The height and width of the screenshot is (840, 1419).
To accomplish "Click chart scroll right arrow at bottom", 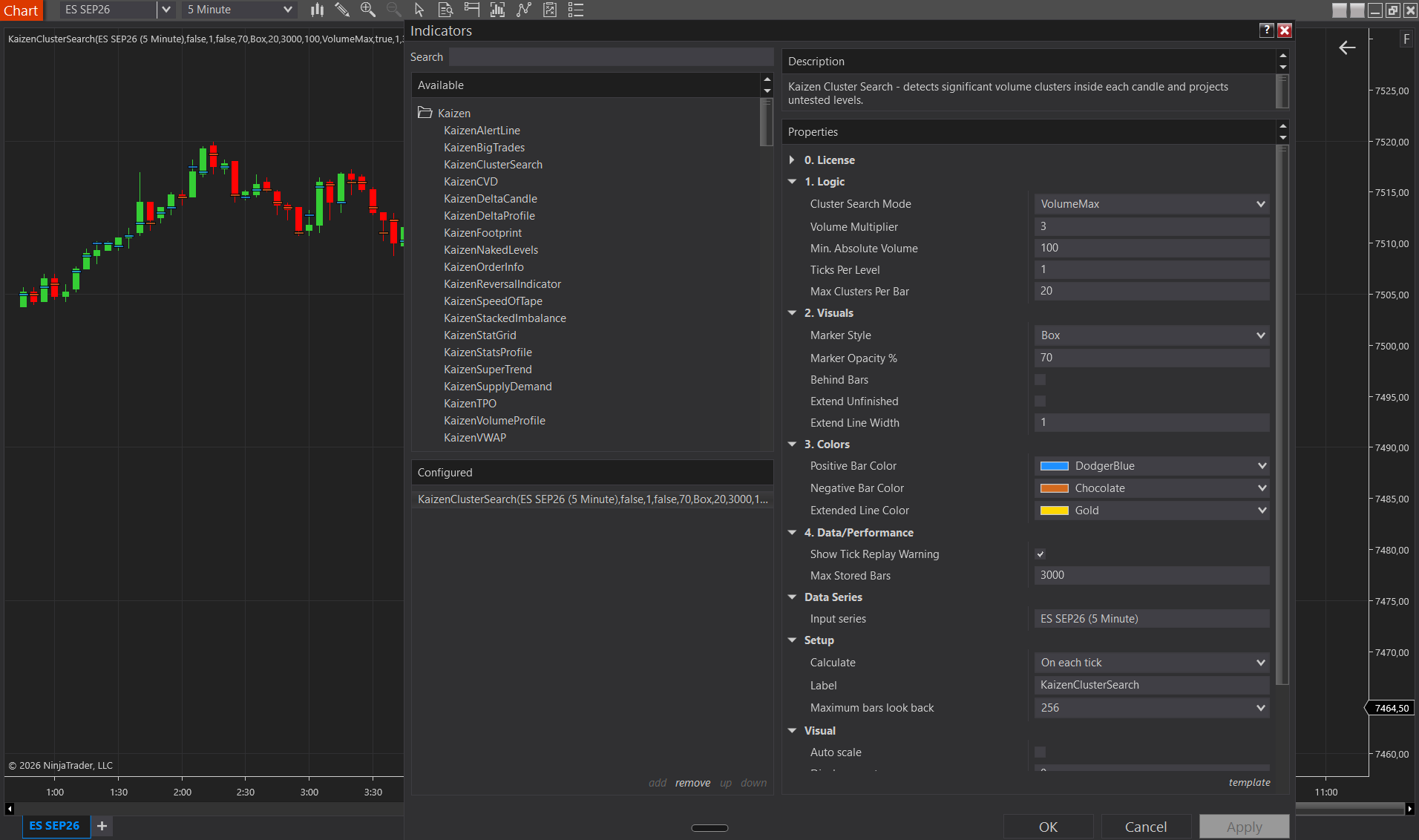I will coord(1410,809).
